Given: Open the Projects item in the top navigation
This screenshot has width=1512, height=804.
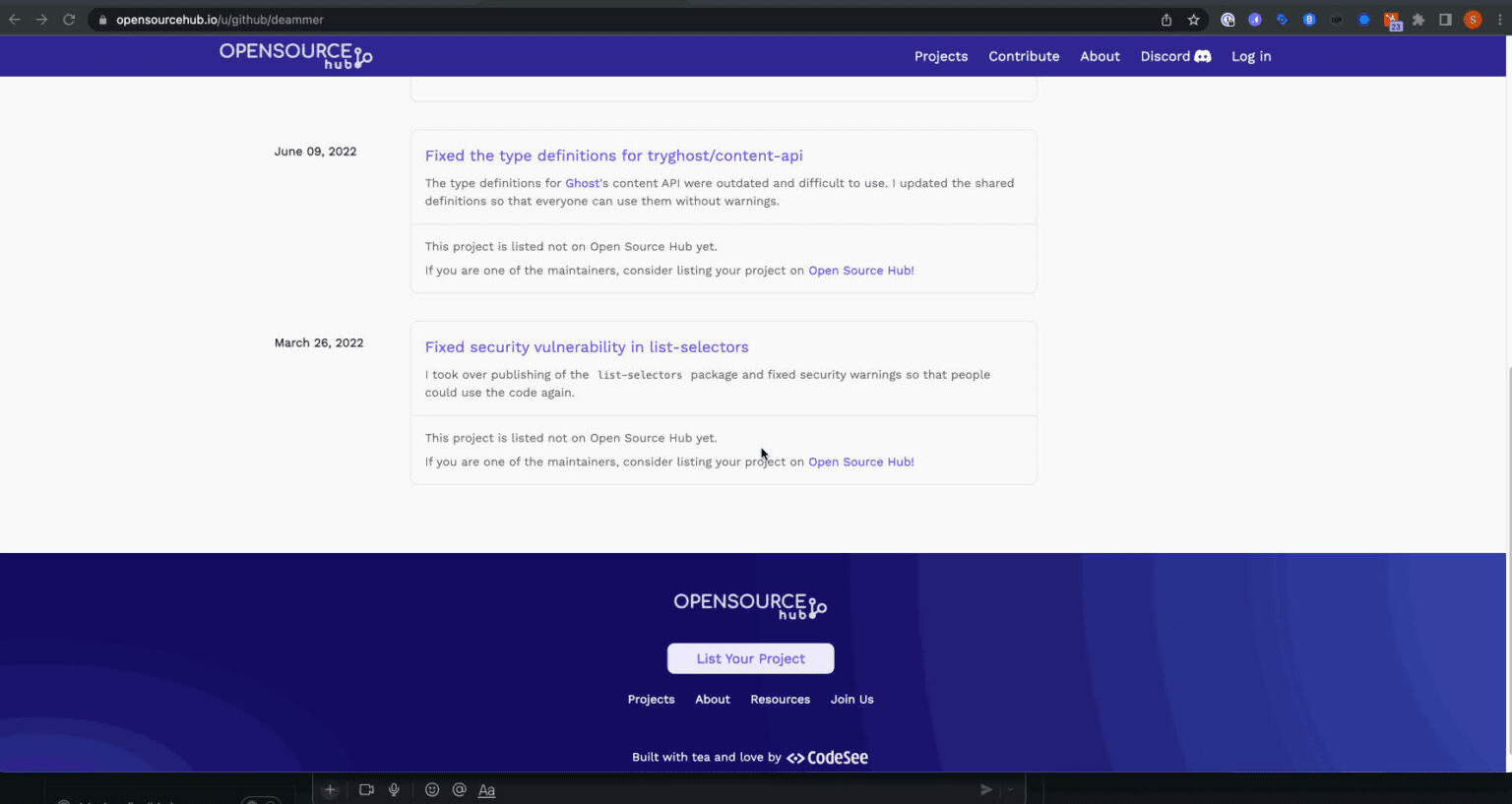Looking at the screenshot, I should tap(941, 56).
